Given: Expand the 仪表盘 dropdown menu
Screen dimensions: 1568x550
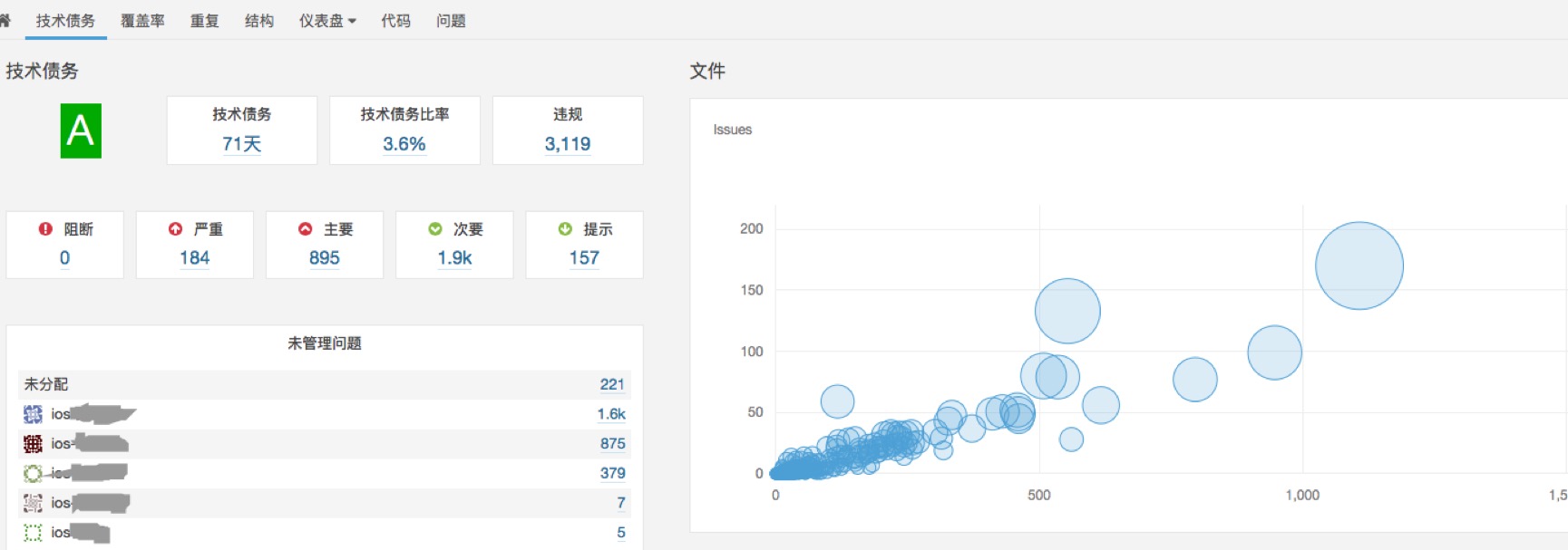Looking at the screenshot, I should pos(327,21).
